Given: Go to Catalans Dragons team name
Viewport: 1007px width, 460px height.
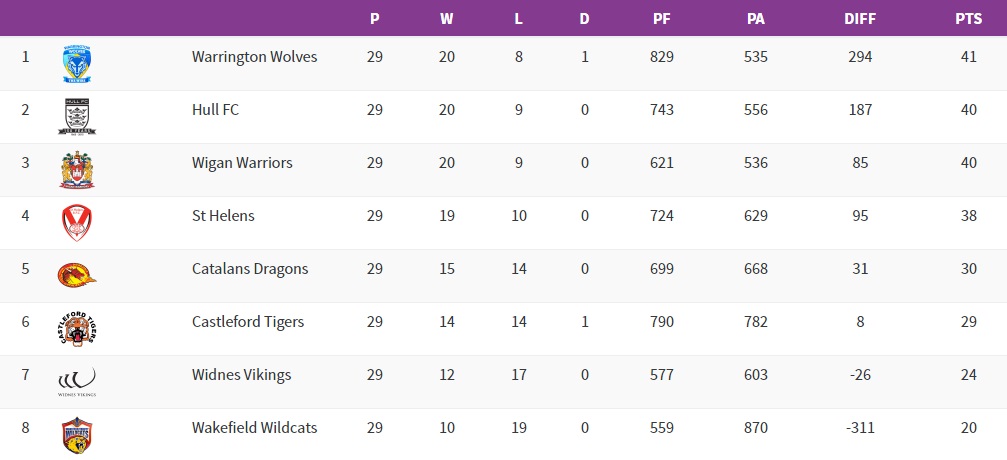Looking at the screenshot, I should click(250, 269).
